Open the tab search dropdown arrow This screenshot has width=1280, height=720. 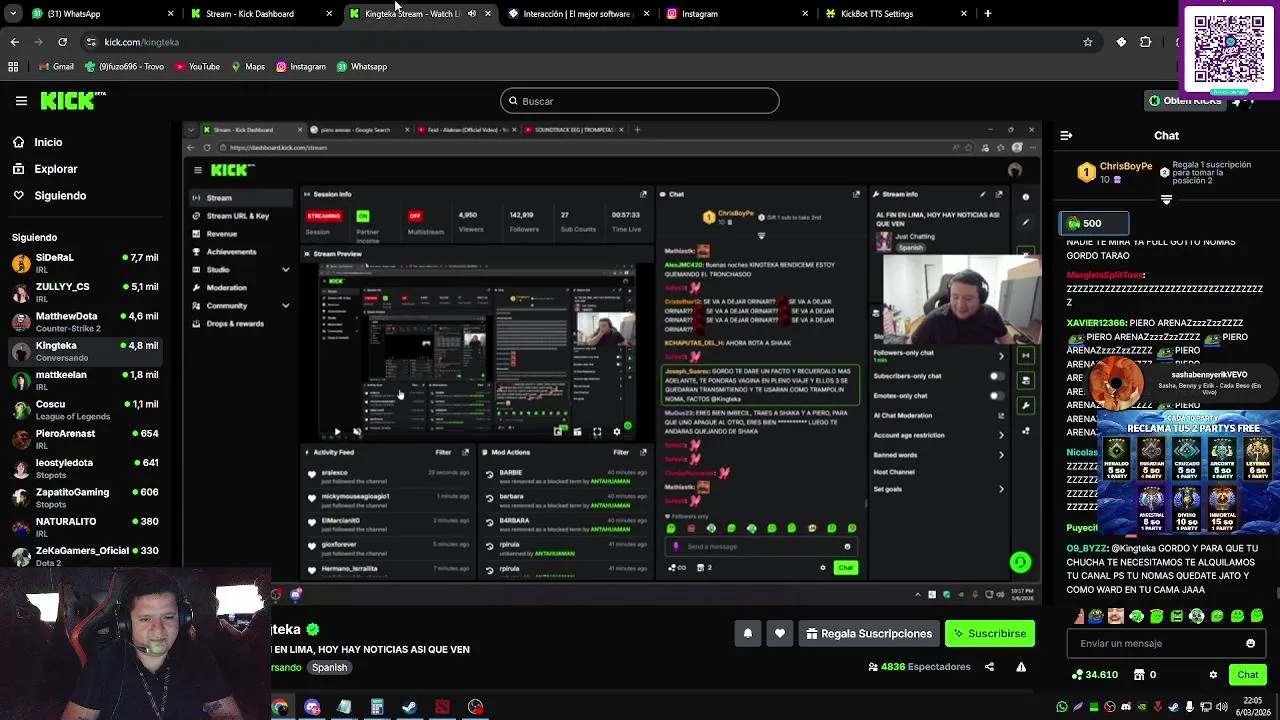point(14,14)
